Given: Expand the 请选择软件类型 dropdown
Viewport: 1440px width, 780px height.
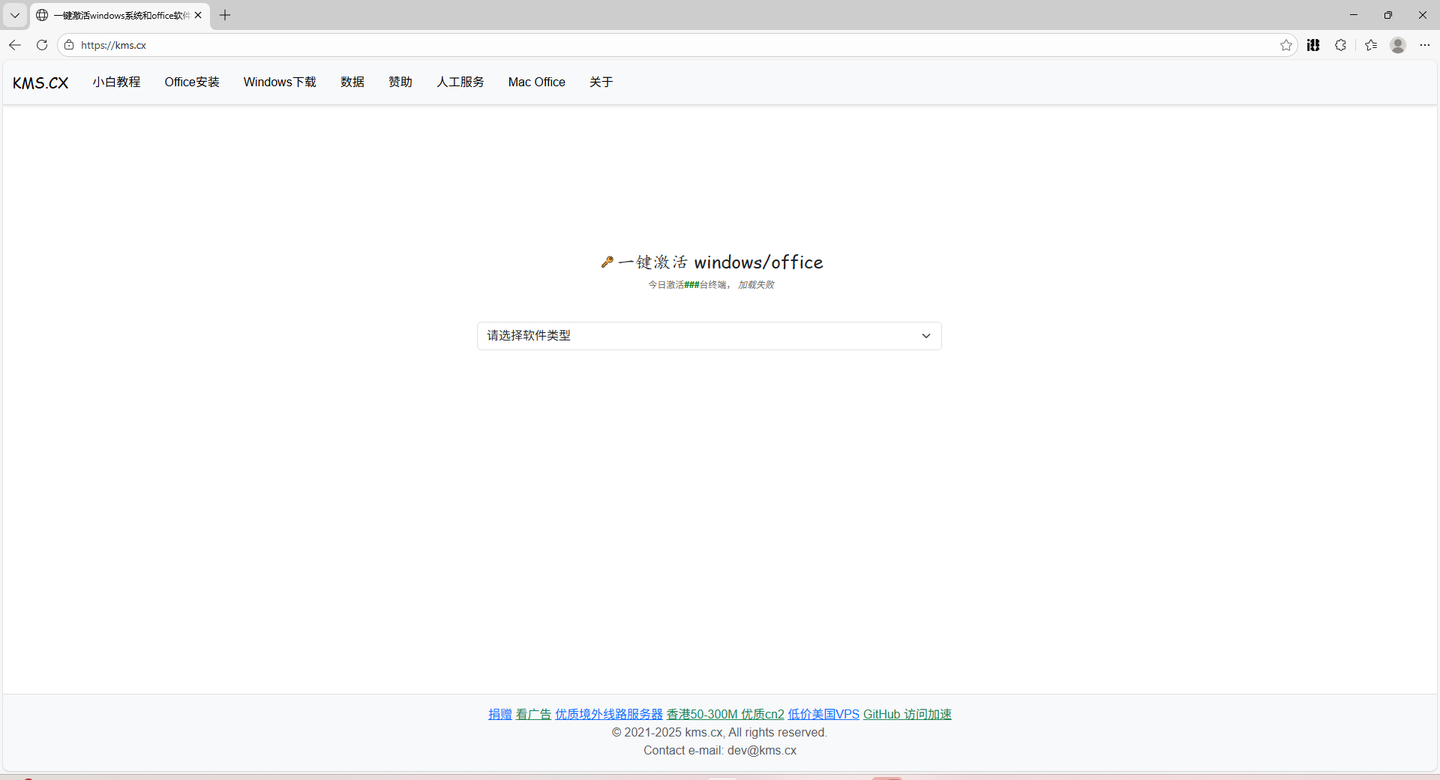Looking at the screenshot, I should (x=709, y=336).
